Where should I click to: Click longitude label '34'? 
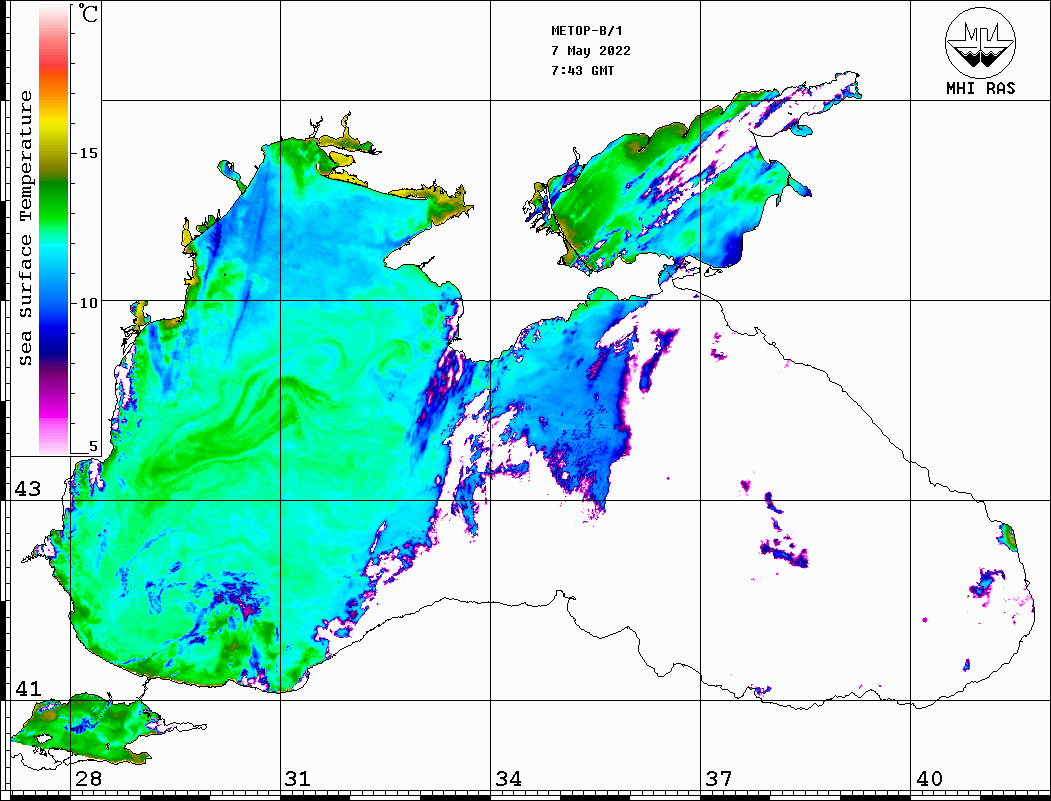tap(508, 778)
